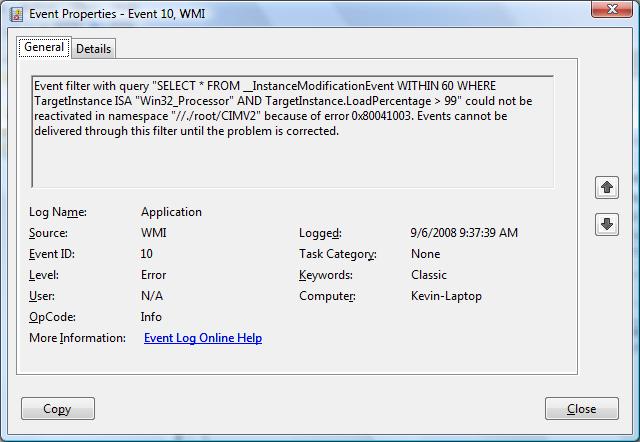The width and height of the screenshot is (640, 442).
Task: Click the Computer value "Kevin-Laptop"
Action: click(447, 296)
